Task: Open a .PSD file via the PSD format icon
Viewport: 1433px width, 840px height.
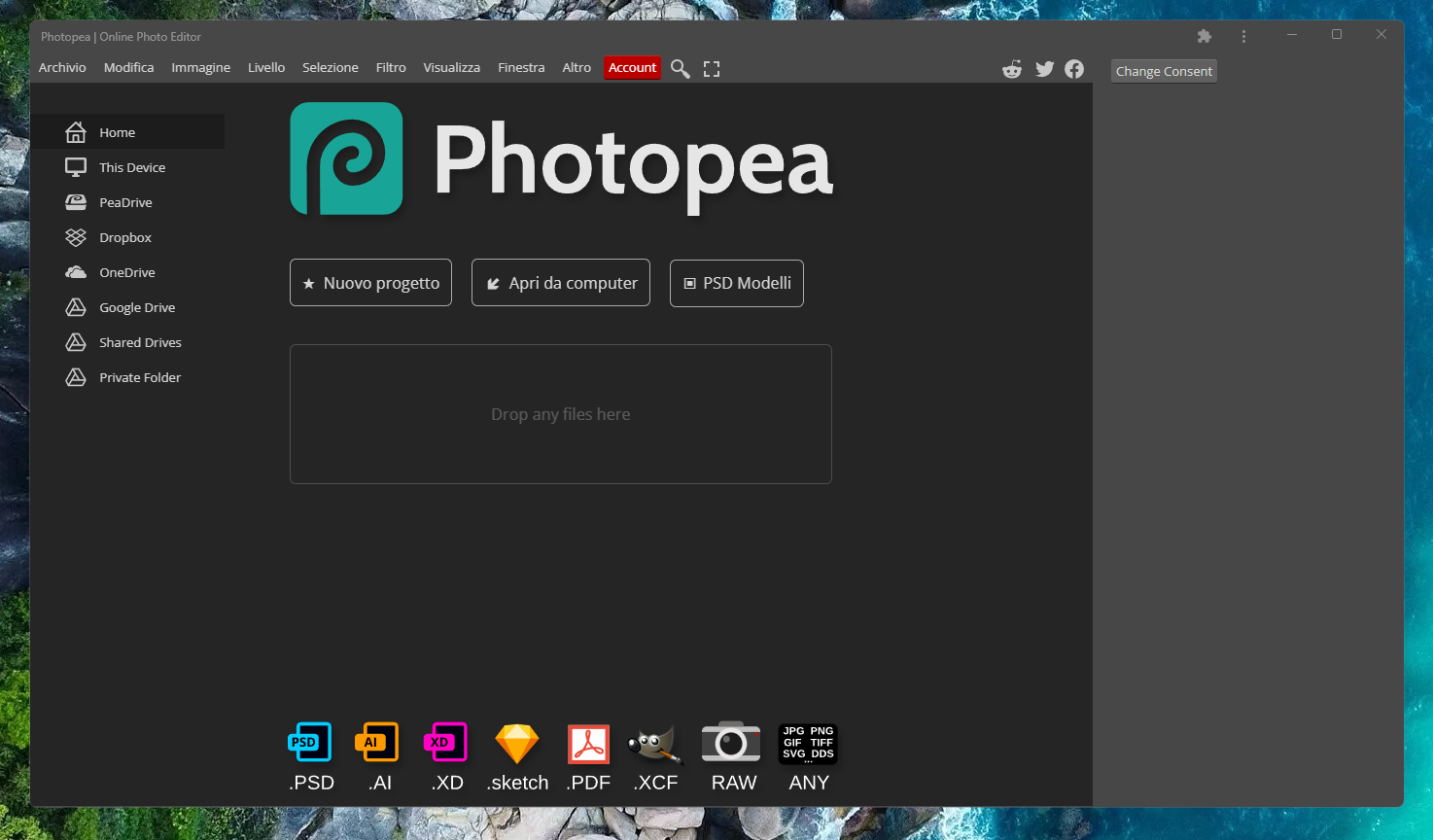Action: click(x=310, y=742)
